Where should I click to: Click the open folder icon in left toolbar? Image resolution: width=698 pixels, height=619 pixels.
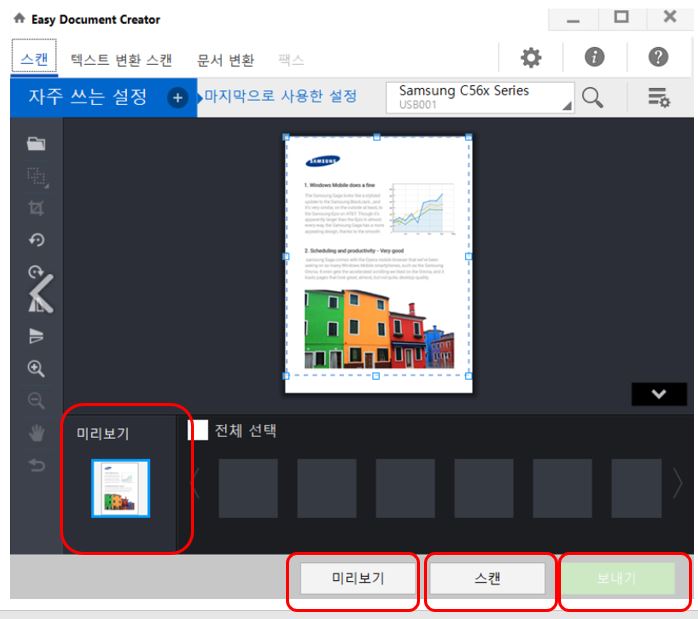[36, 144]
